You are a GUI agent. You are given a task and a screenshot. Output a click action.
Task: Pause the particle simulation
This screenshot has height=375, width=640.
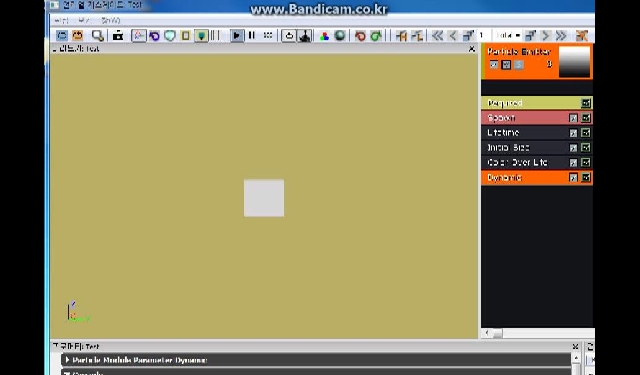tap(252, 36)
